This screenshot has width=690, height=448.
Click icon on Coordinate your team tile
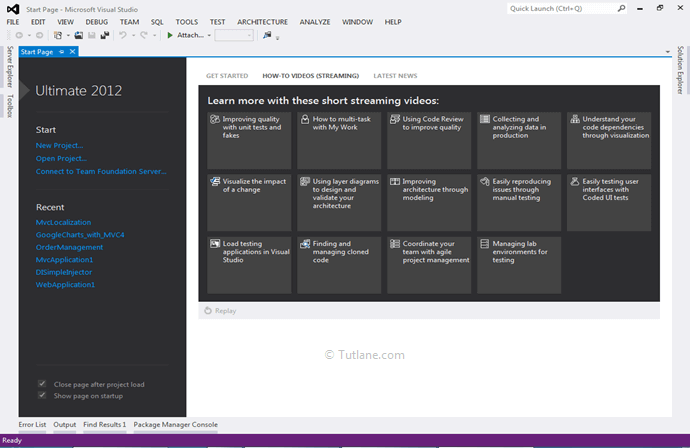[x=395, y=244]
